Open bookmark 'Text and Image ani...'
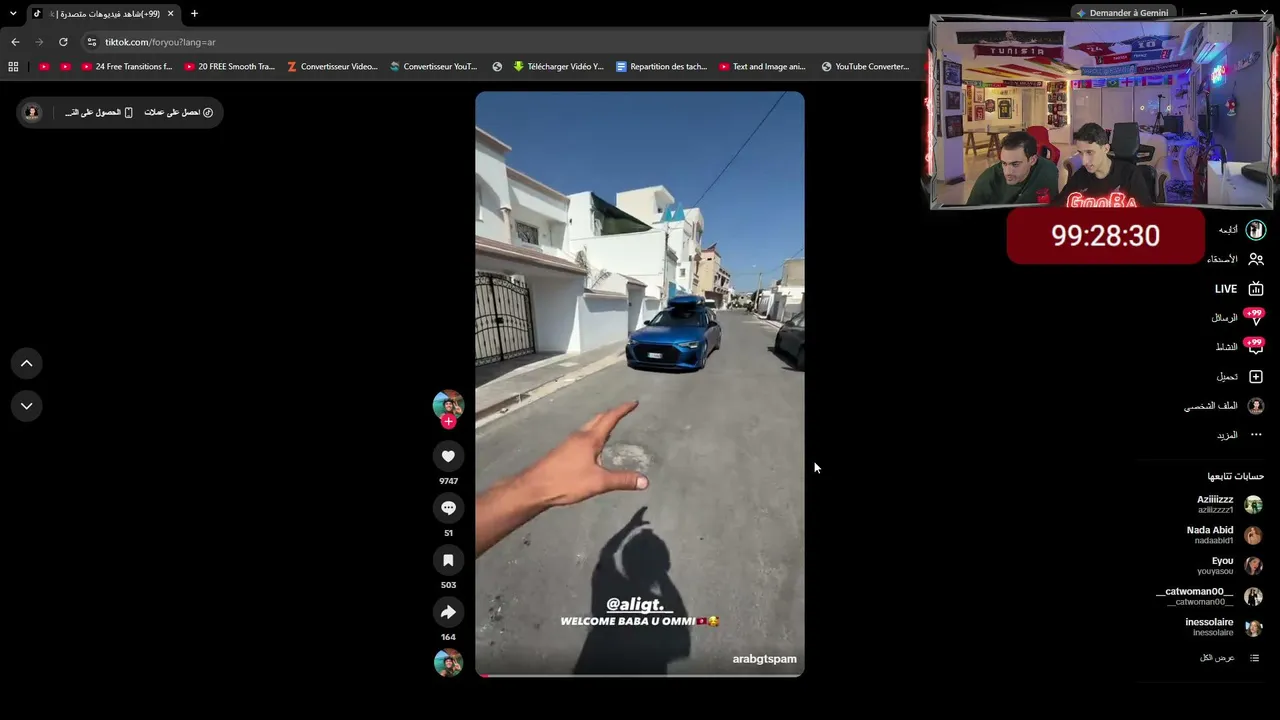Image resolution: width=1280 pixels, height=720 pixels. click(762, 67)
